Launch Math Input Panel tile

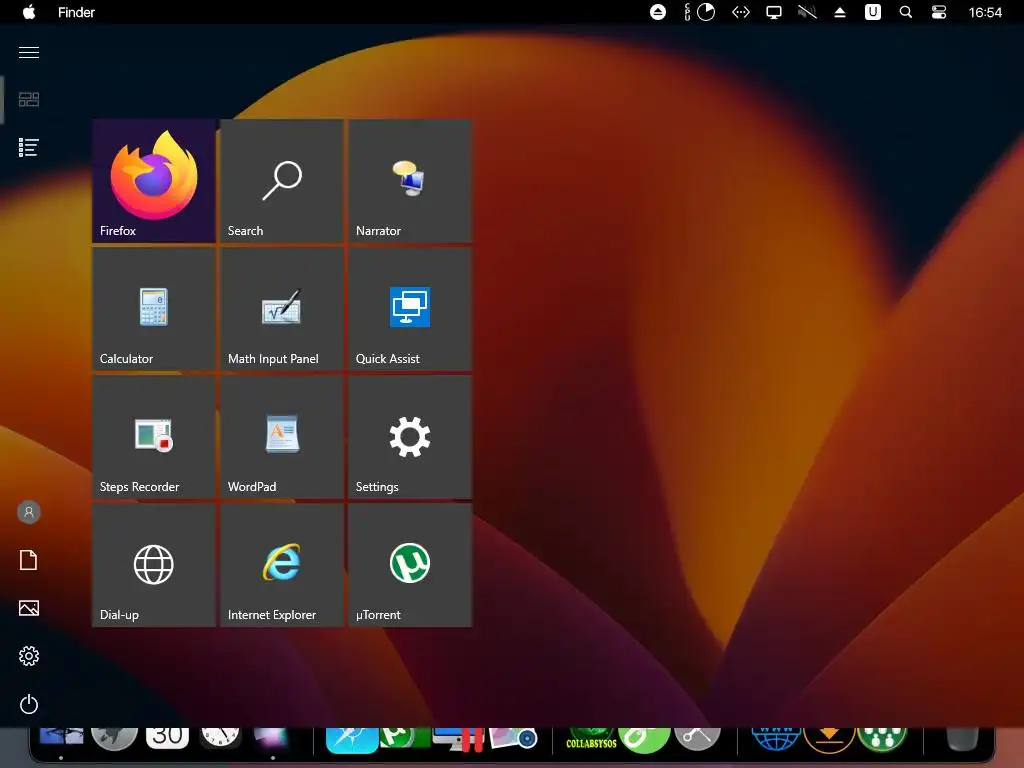[x=281, y=309]
